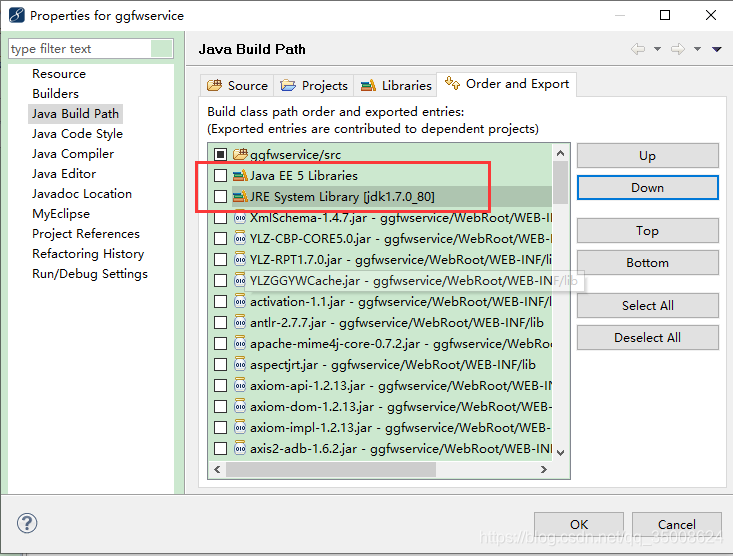733x556 pixels.
Task: Click the list's vertical scrollbar down arrow
Action: point(561,452)
